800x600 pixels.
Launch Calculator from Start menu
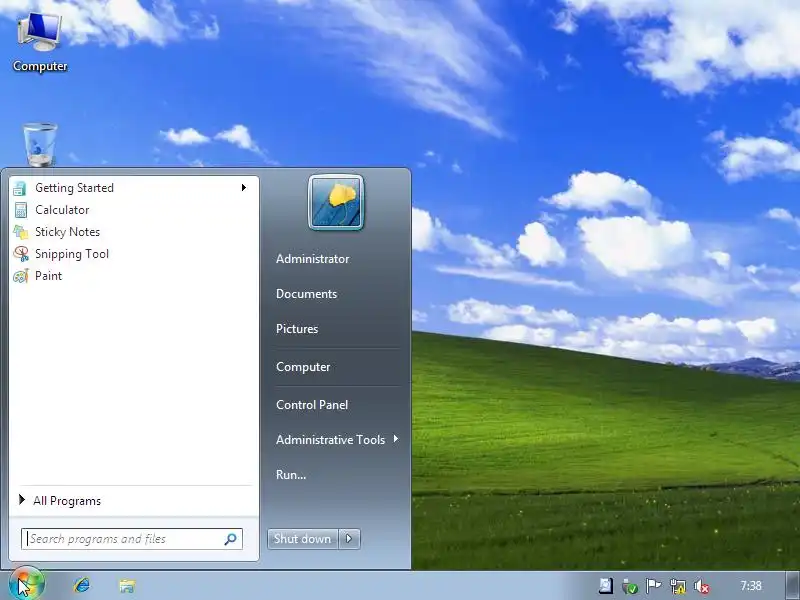pos(133,210)
